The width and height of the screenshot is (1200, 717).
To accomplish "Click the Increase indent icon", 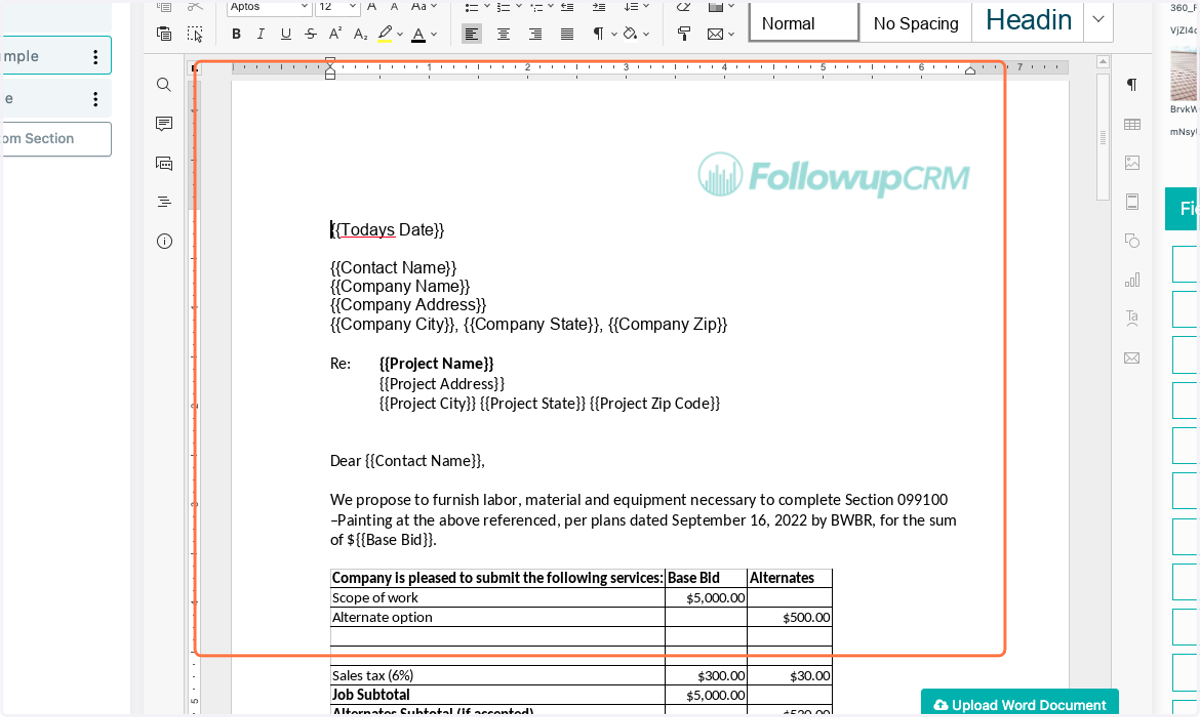I will coord(599,7).
